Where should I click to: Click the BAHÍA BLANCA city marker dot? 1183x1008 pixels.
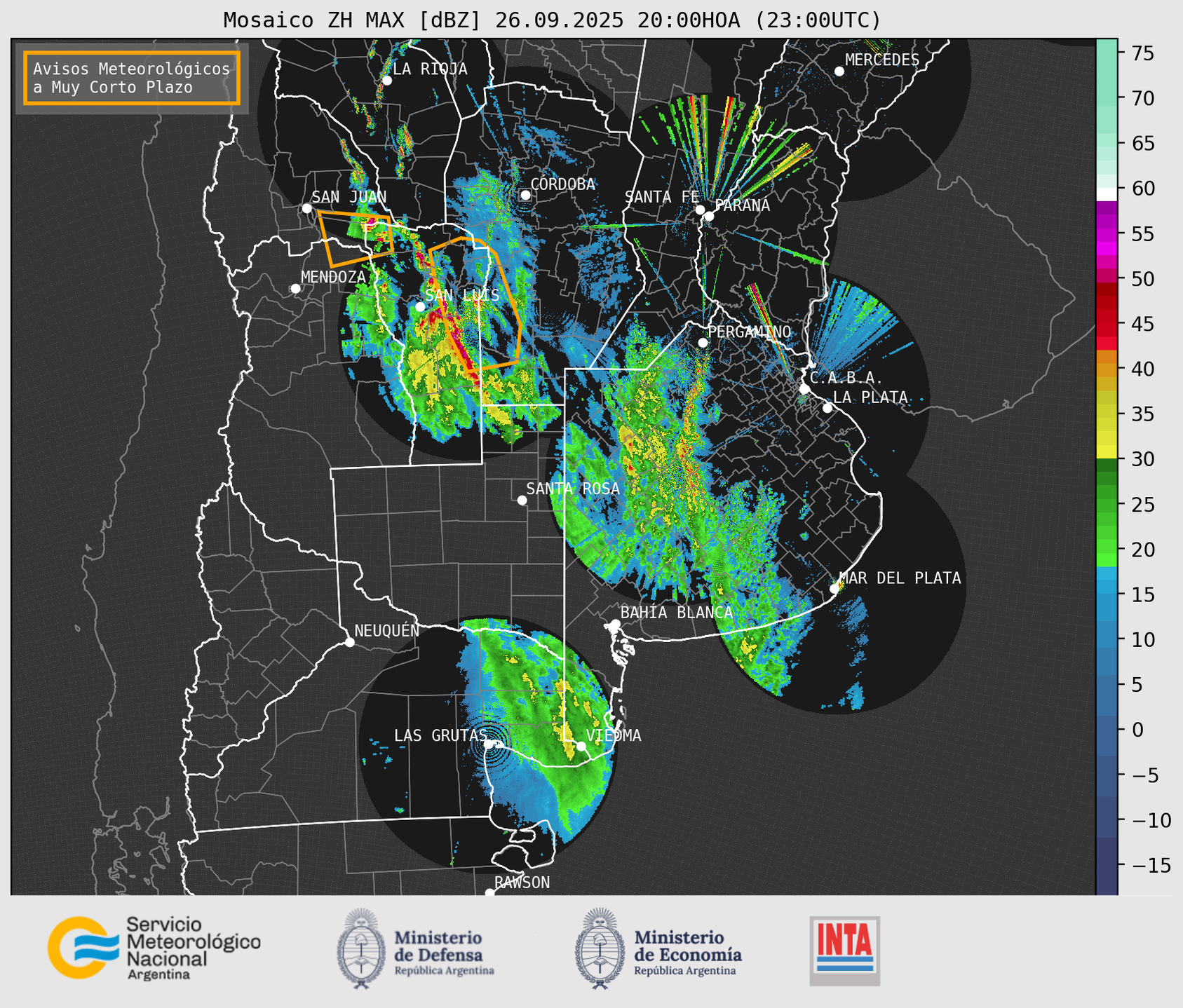point(615,624)
